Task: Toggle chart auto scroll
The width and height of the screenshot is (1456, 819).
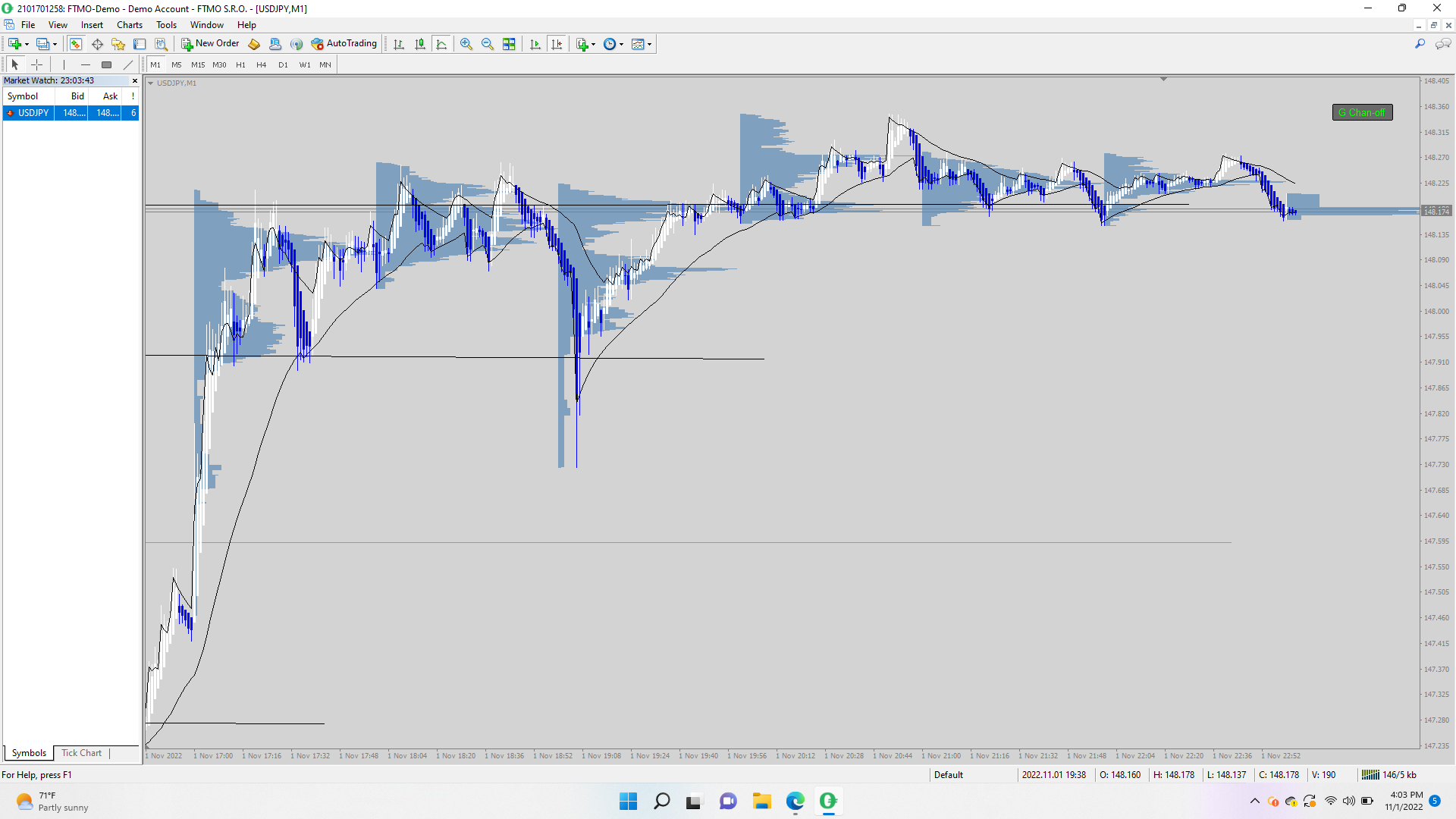Action: 535,44
